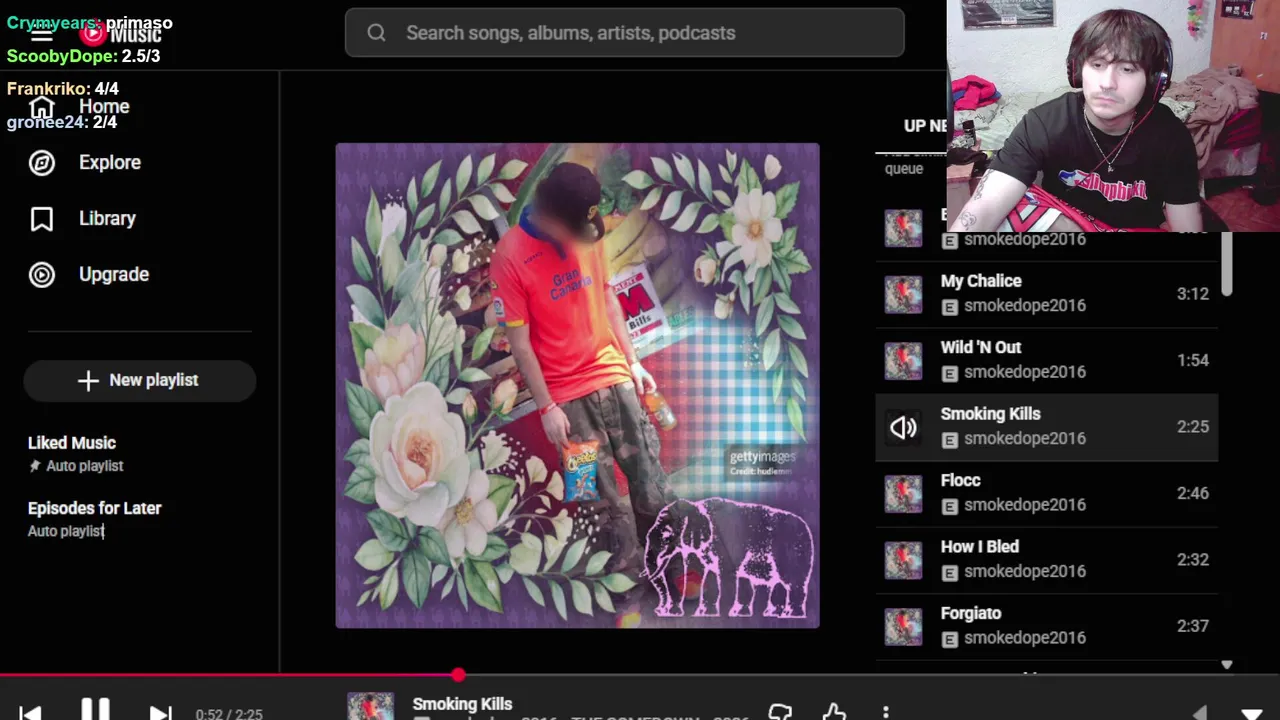Click the speaker icon on Smoking Kills row
This screenshot has width=1280, height=720.
903,427
